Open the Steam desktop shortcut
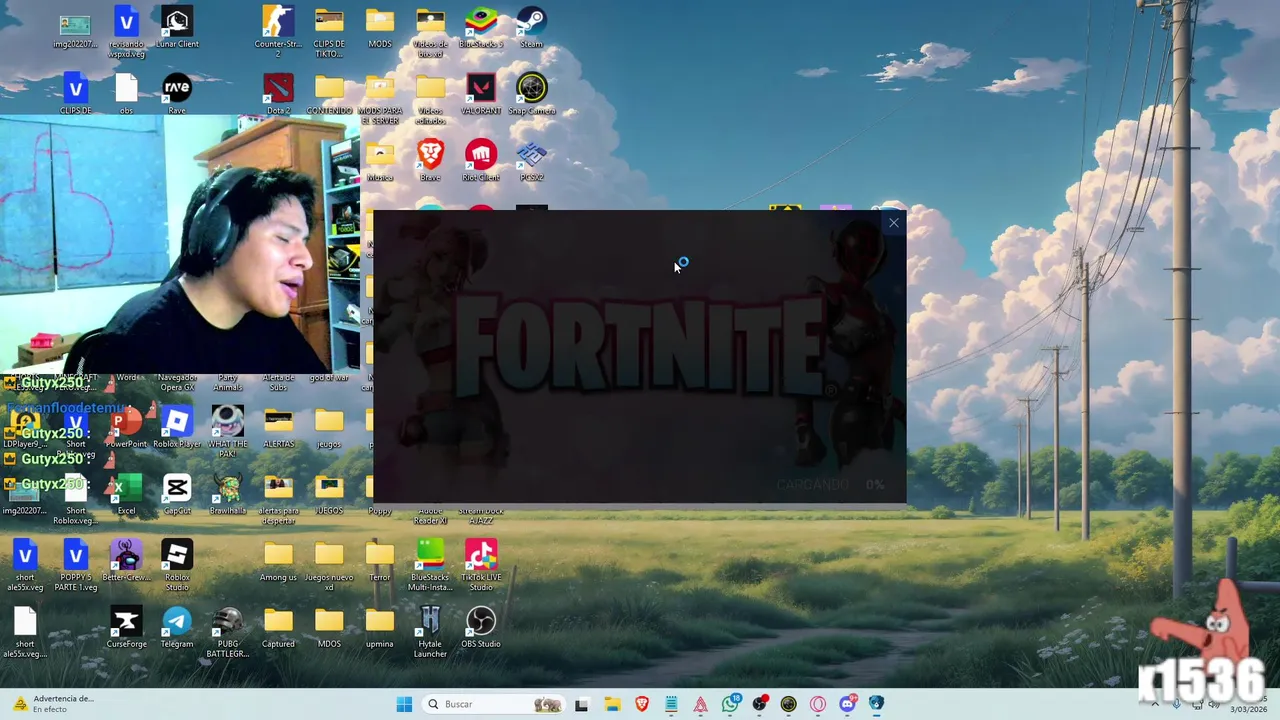Viewport: 1280px width, 720px height. coord(531,28)
